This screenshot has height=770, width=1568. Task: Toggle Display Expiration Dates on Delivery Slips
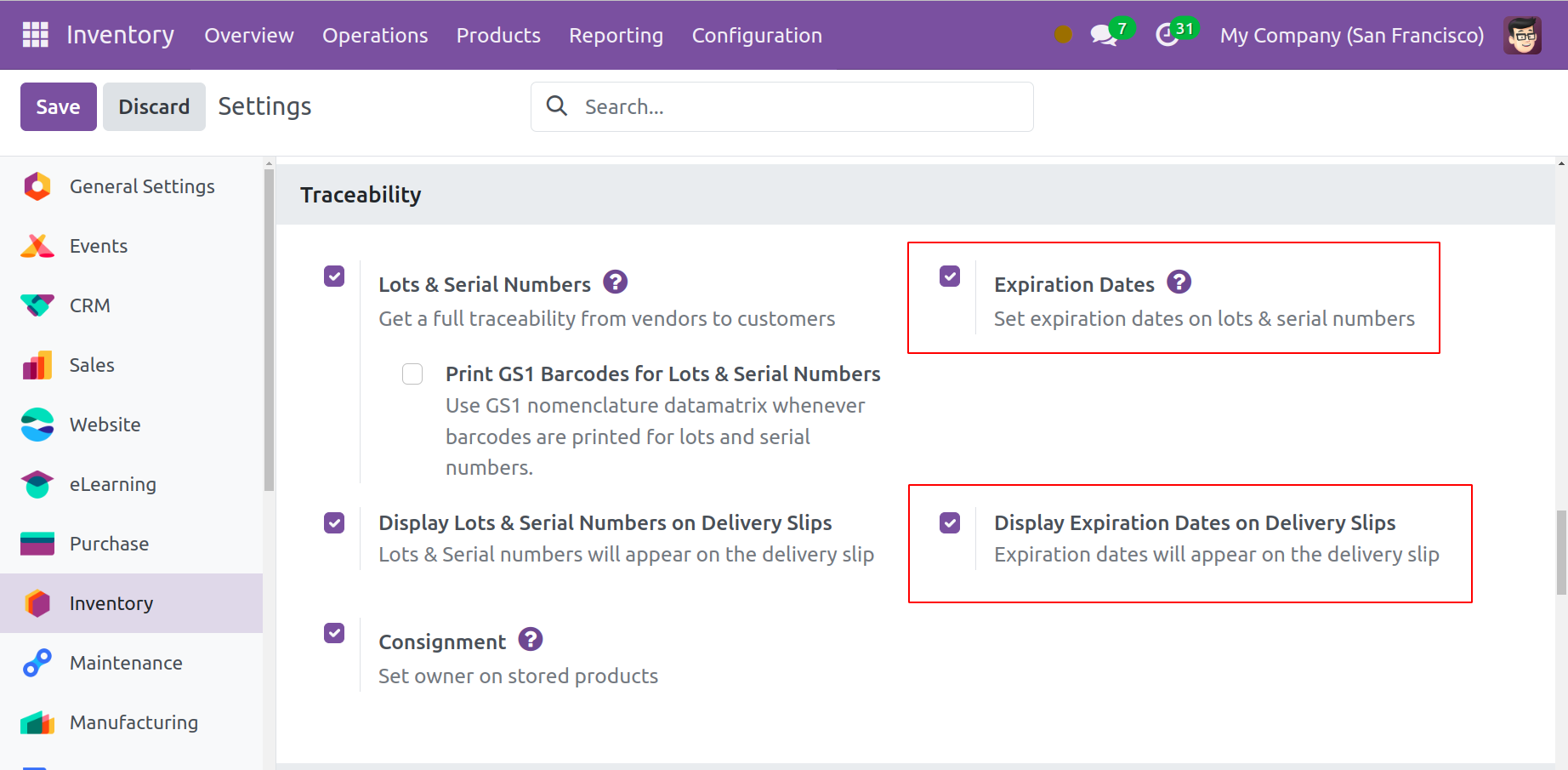coord(950,522)
